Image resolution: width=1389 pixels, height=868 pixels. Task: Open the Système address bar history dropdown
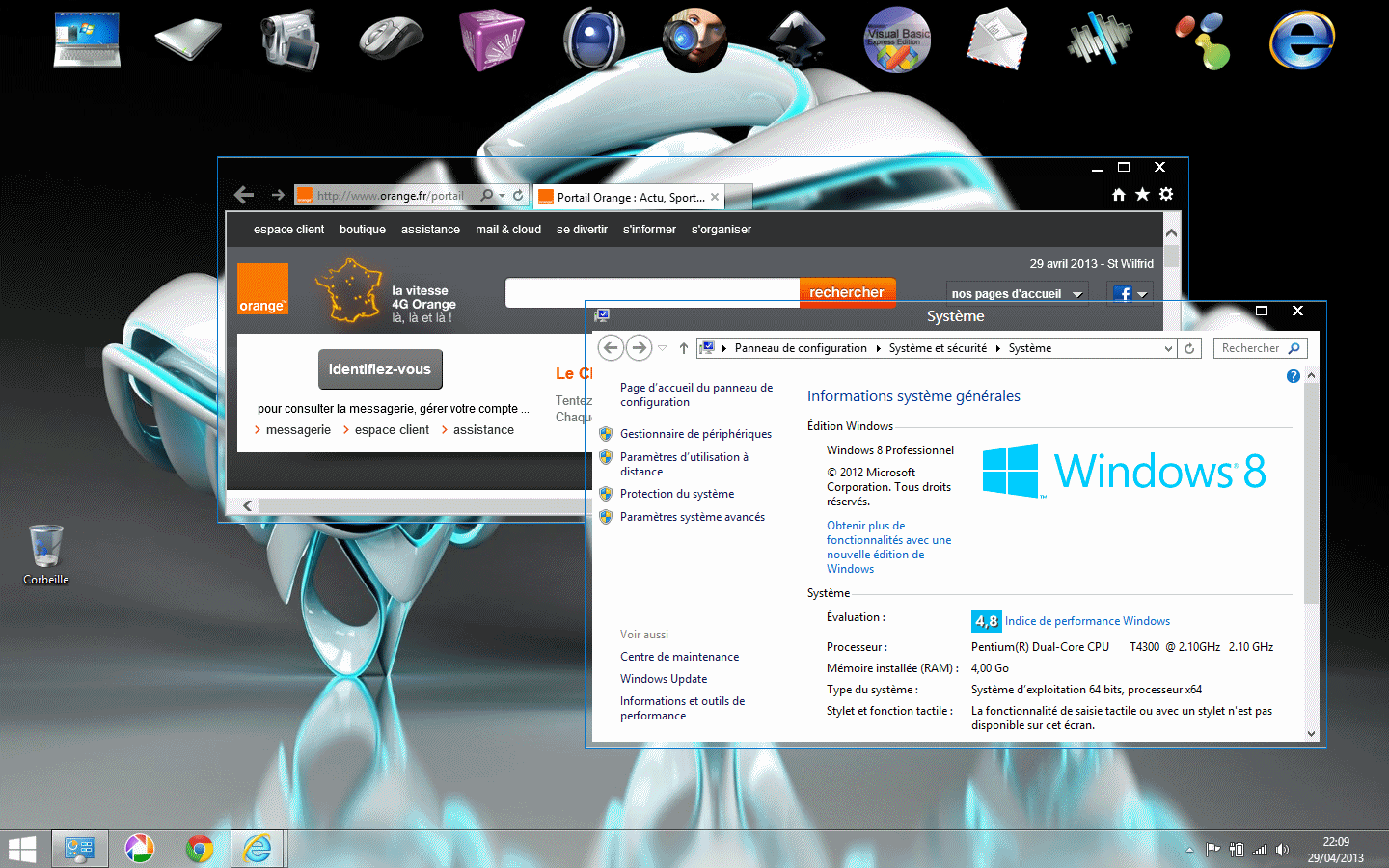[1168, 348]
